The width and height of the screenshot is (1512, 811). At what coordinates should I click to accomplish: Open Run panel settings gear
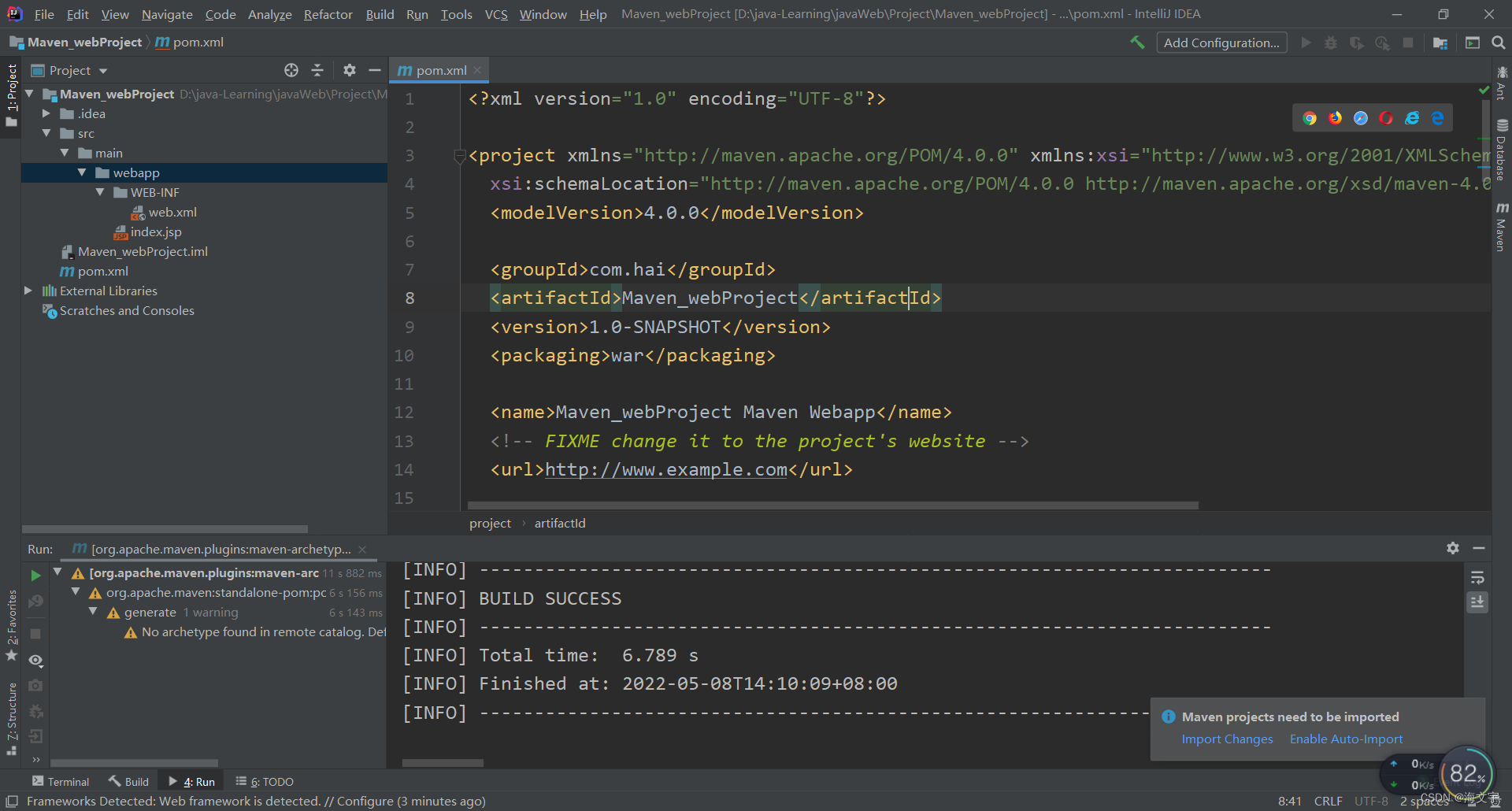1453,548
